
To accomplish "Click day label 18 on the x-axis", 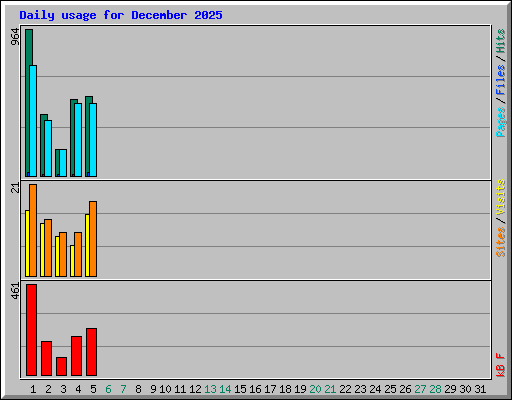I will [285, 389].
